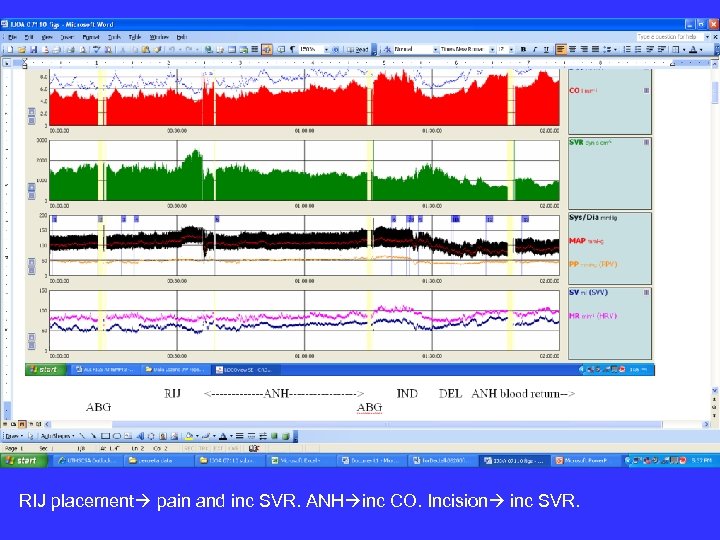Select the Format Painter brush icon
This screenshot has width=720, height=540.
click(x=158, y=49)
